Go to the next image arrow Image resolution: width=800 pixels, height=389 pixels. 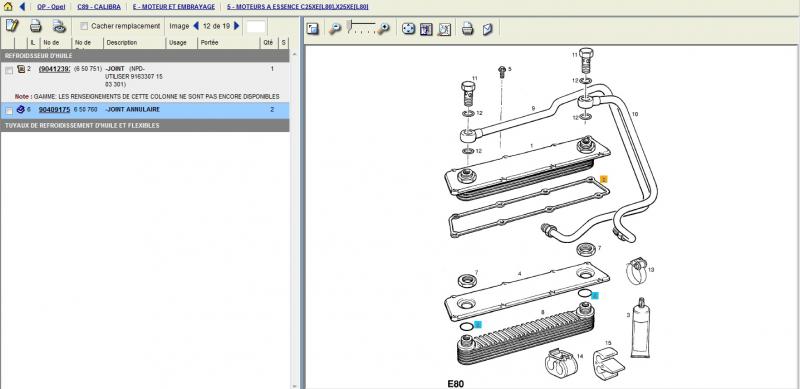pyautogui.click(x=237, y=26)
